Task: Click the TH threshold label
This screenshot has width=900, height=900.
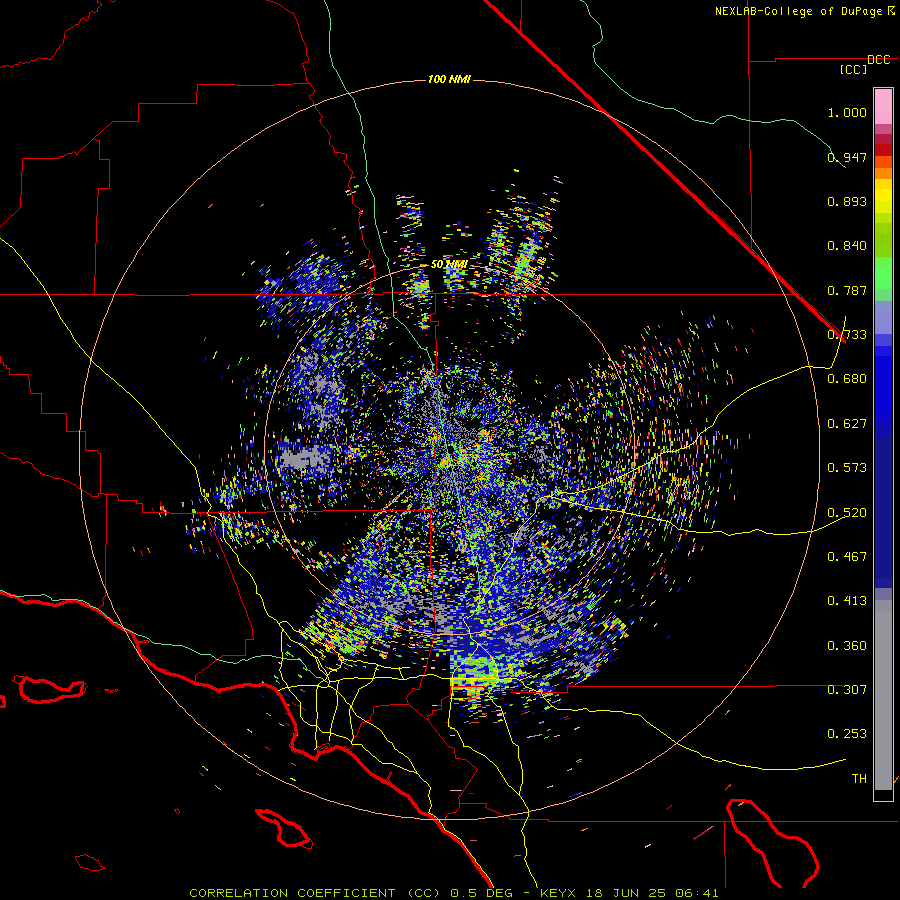Action: (859, 779)
